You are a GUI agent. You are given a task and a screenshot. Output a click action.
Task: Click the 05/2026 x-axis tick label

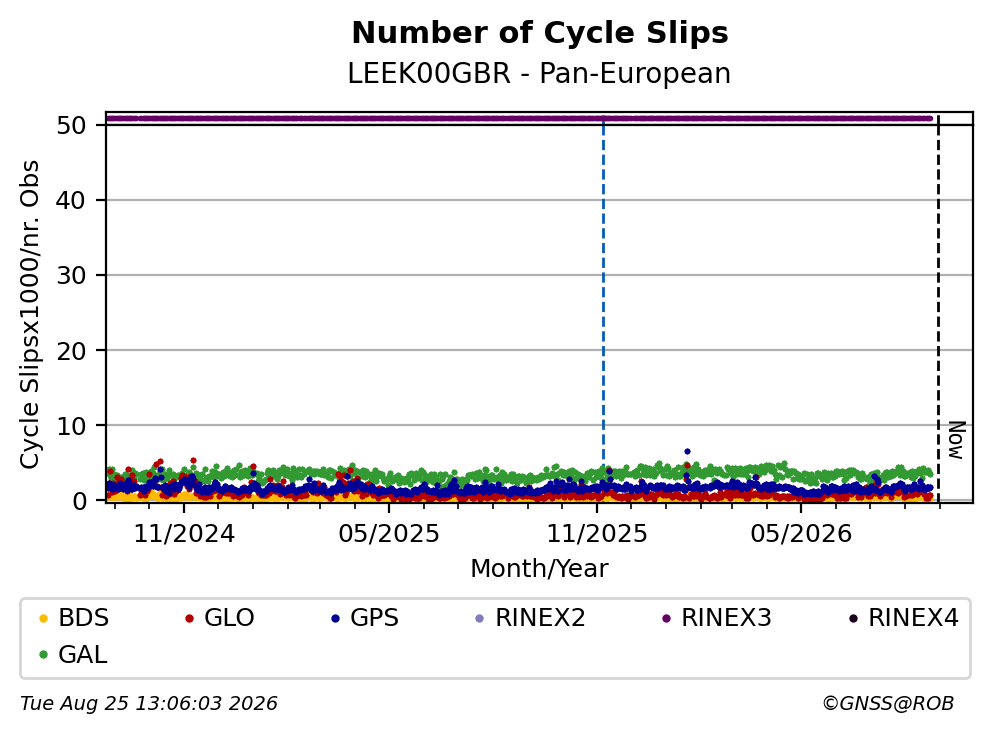coord(801,534)
